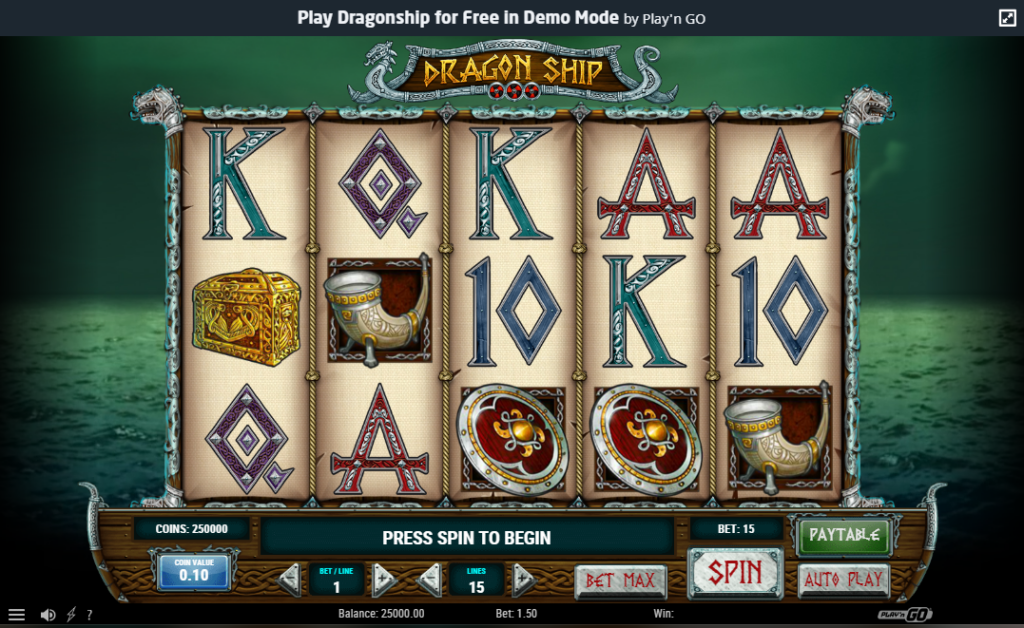1024x628 pixels.
Task: Expand game to fullscreen
Action: pos(1007,18)
